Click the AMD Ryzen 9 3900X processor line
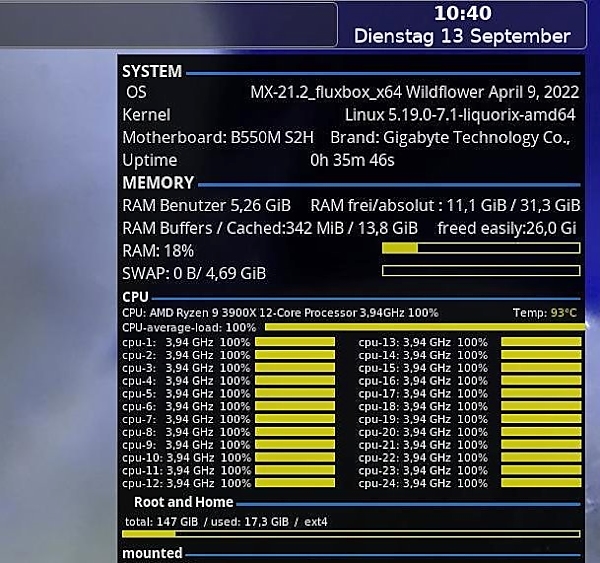600x563 pixels. 280,313
